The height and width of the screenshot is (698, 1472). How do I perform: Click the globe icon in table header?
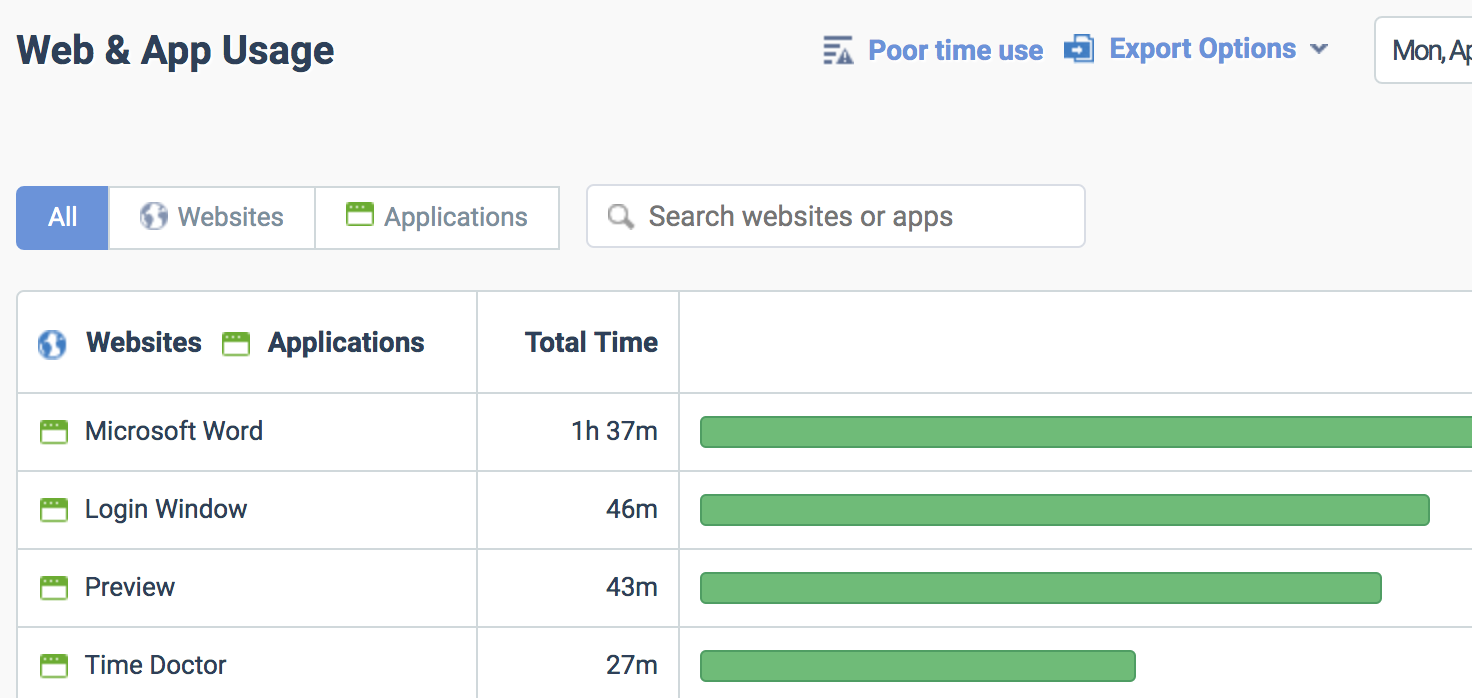coord(52,345)
